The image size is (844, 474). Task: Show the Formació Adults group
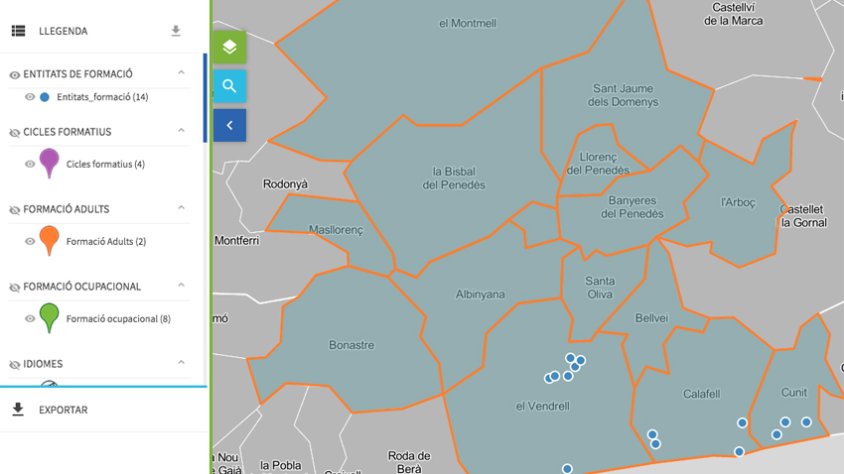15,210
